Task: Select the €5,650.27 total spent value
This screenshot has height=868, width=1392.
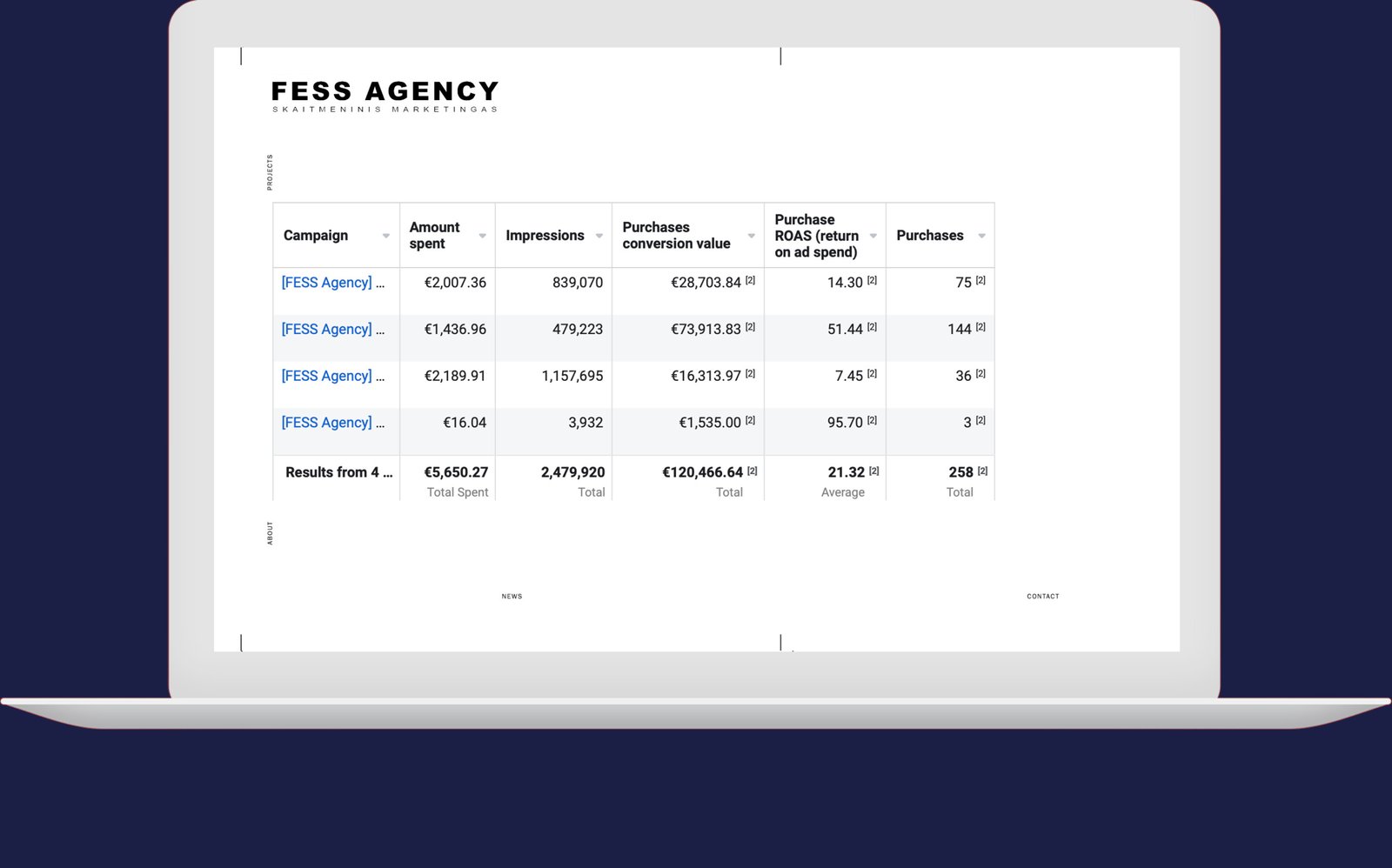Action: tap(456, 472)
